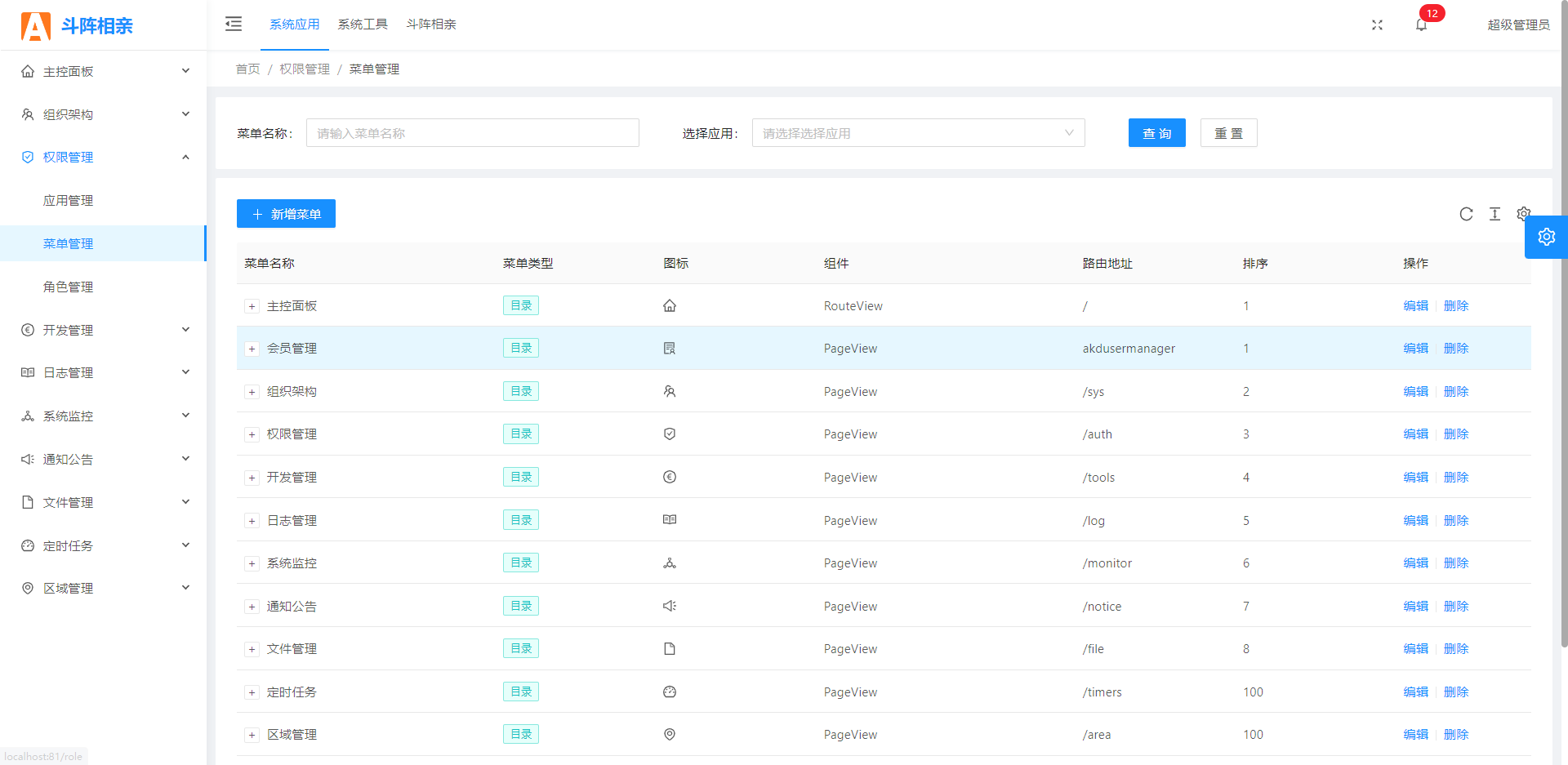The width and height of the screenshot is (1568, 765).
Task: Click the house icon in the 主控面板 table row
Action: tap(670, 306)
